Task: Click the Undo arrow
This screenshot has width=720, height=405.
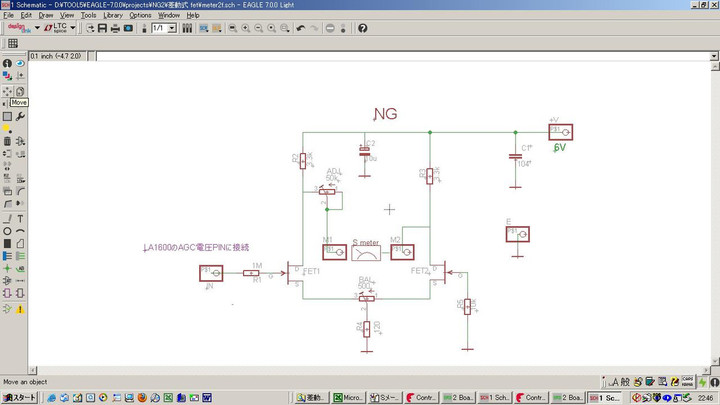Action: [300, 28]
